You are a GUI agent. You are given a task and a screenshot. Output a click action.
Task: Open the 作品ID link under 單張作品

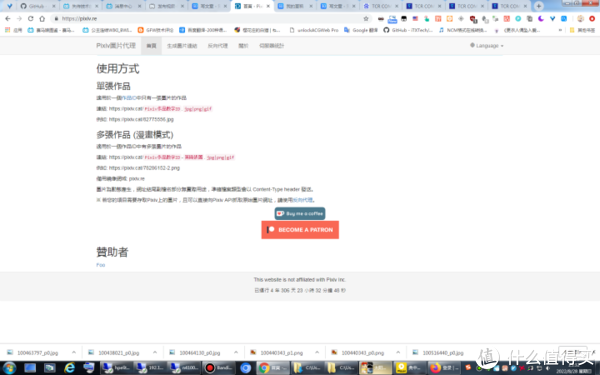(129, 98)
